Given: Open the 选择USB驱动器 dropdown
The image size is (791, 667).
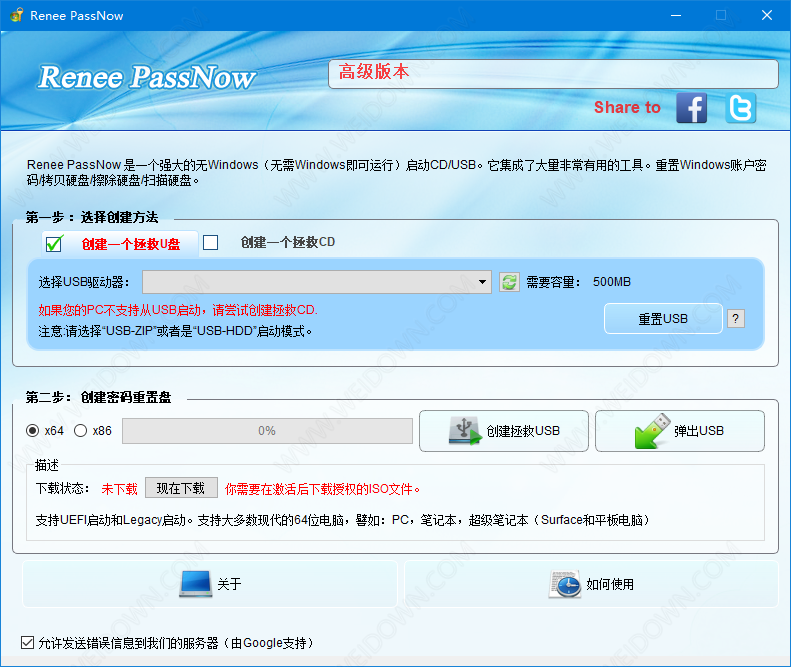Looking at the screenshot, I should tap(317, 282).
